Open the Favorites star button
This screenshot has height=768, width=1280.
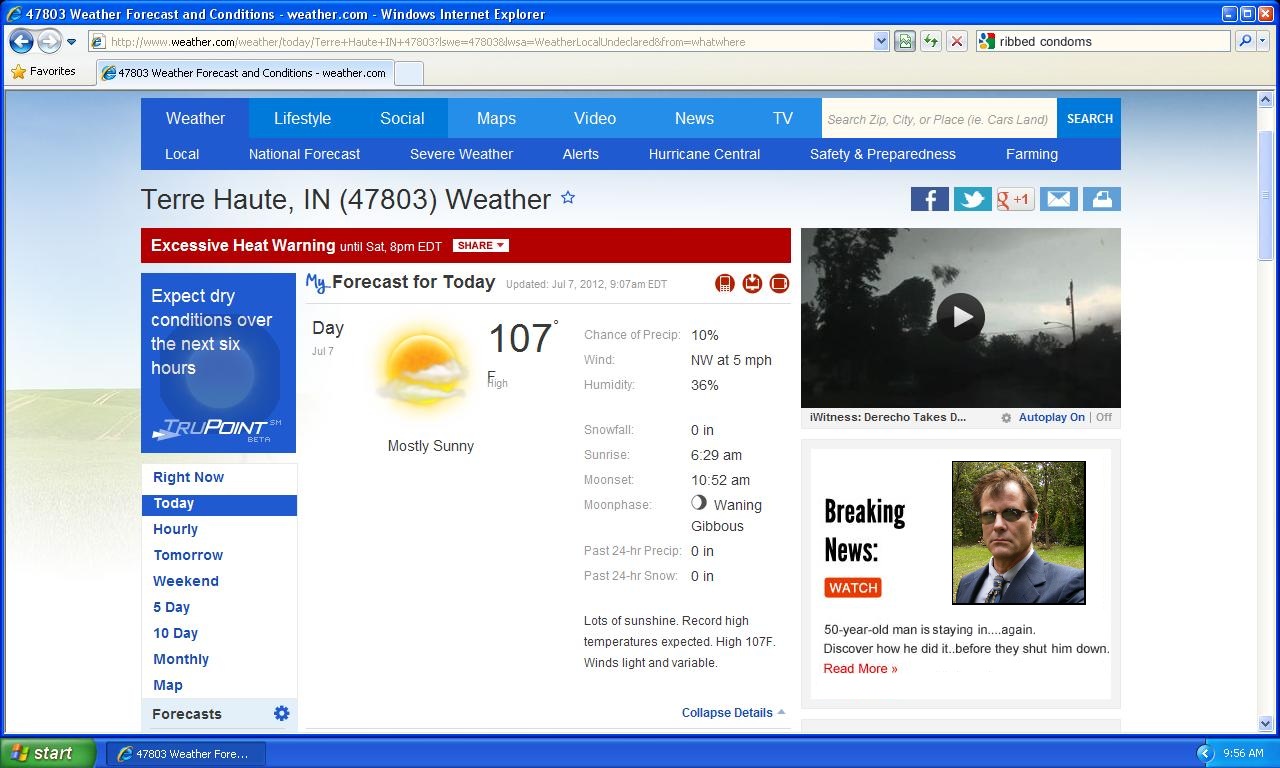pyautogui.click(x=43, y=72)
